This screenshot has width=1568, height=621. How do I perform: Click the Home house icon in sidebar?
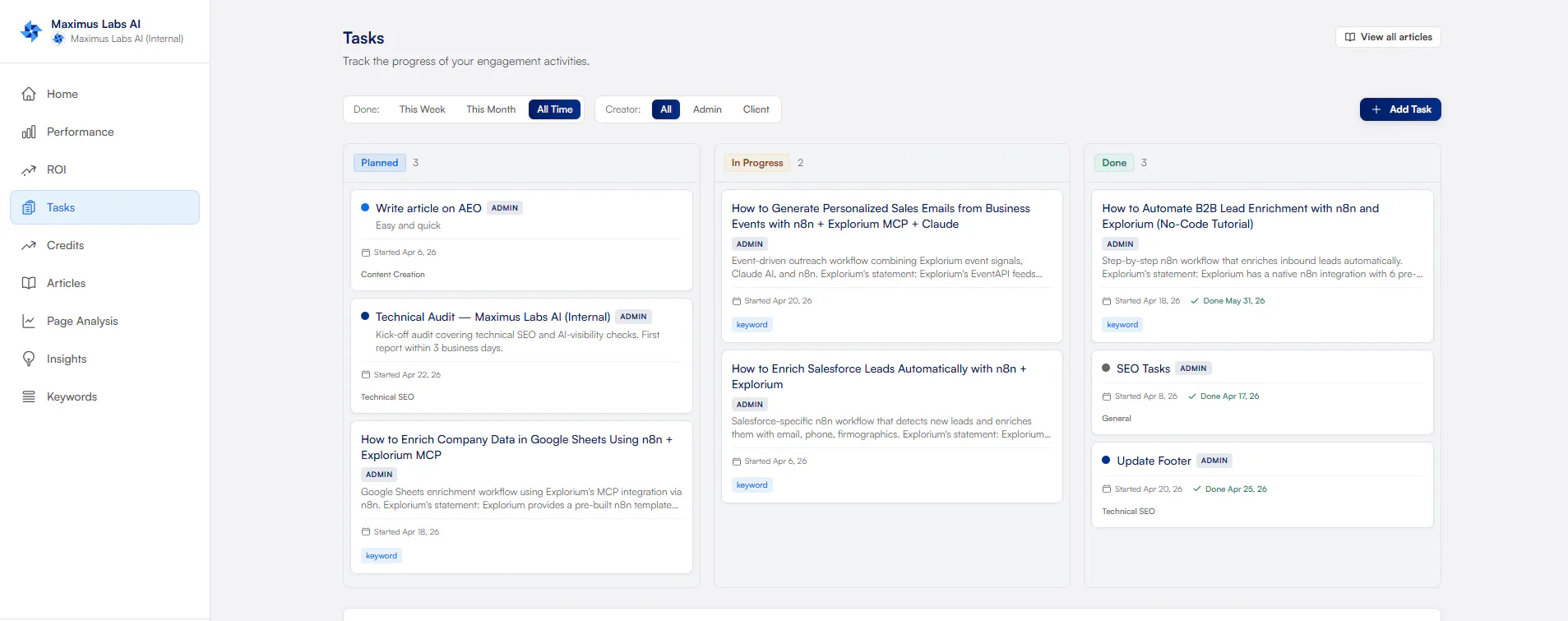point(29,94)
